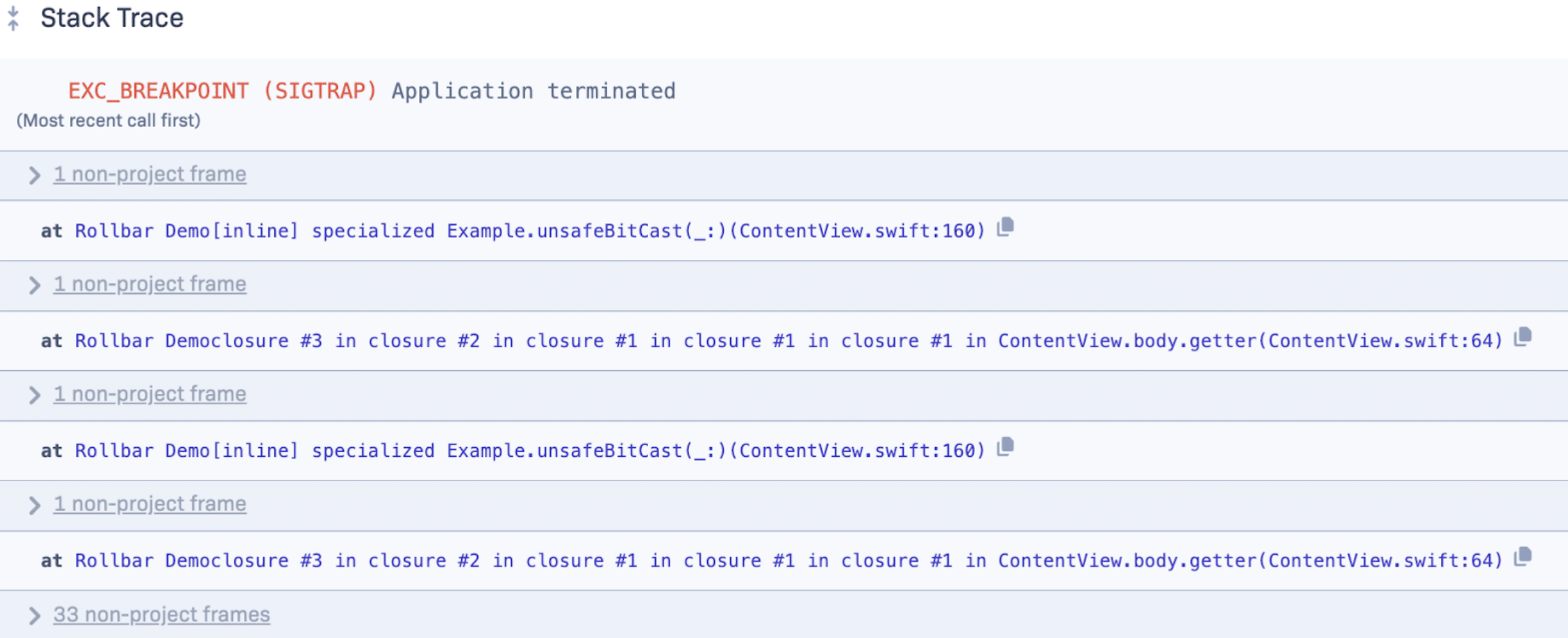
Task: Collapse the Stack Trace section arrow icon
Action: coord(13,18)
